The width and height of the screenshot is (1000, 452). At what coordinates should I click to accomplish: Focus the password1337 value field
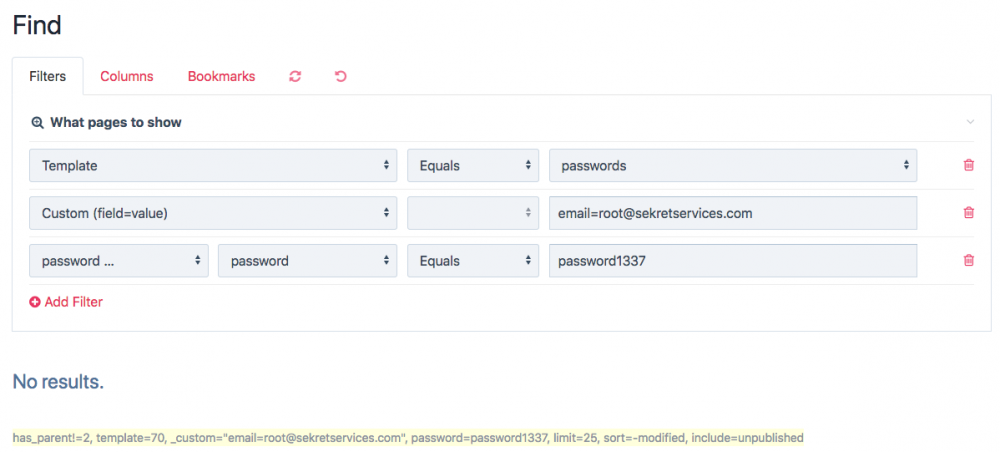pos(733,261)
